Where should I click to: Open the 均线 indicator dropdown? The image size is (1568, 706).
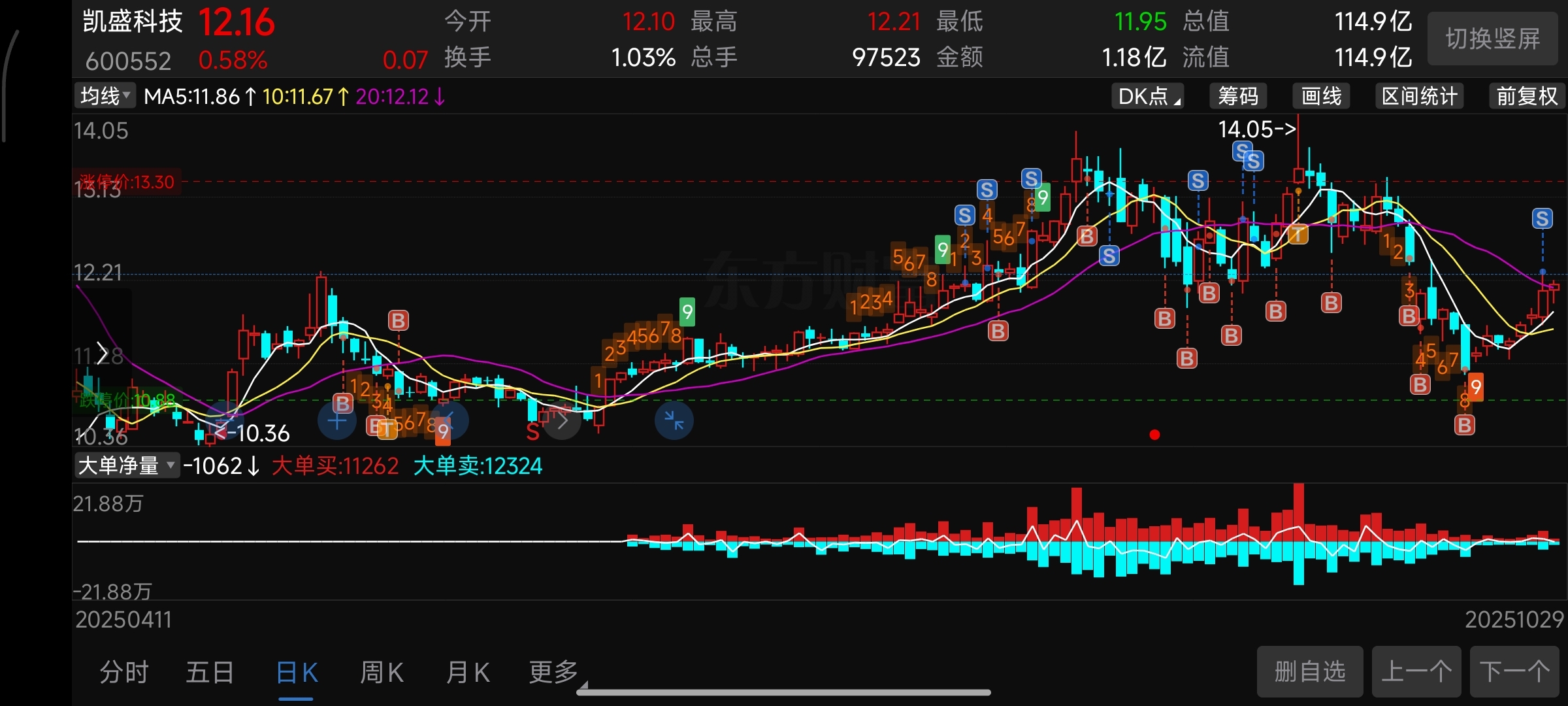(105, 97)
